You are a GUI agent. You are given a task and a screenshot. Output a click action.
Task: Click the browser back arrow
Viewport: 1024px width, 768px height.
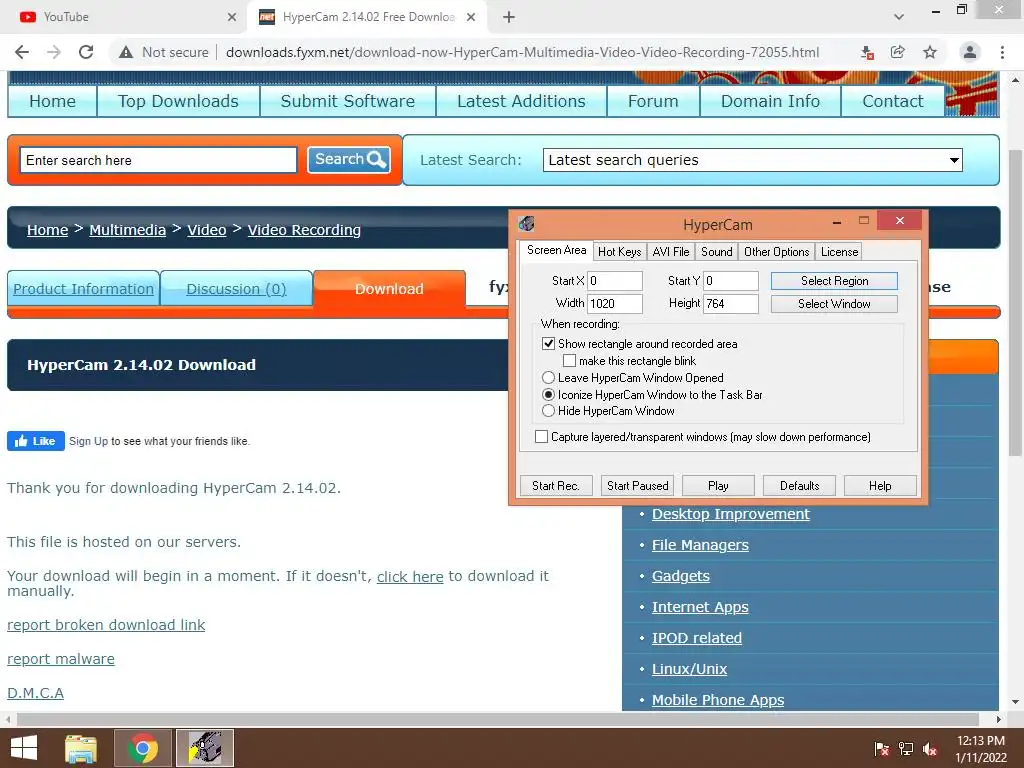(22, 52)
